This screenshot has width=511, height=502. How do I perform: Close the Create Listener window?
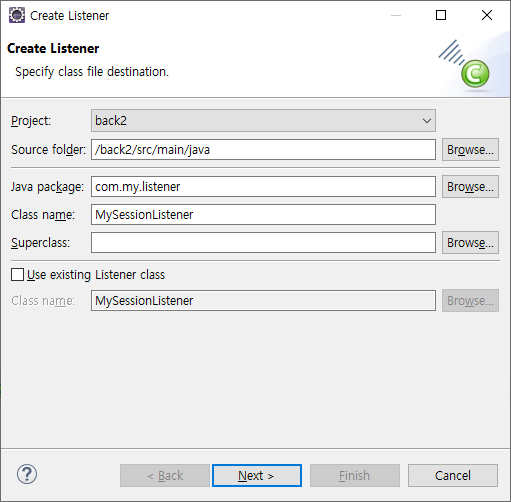(x=487, y=15)
